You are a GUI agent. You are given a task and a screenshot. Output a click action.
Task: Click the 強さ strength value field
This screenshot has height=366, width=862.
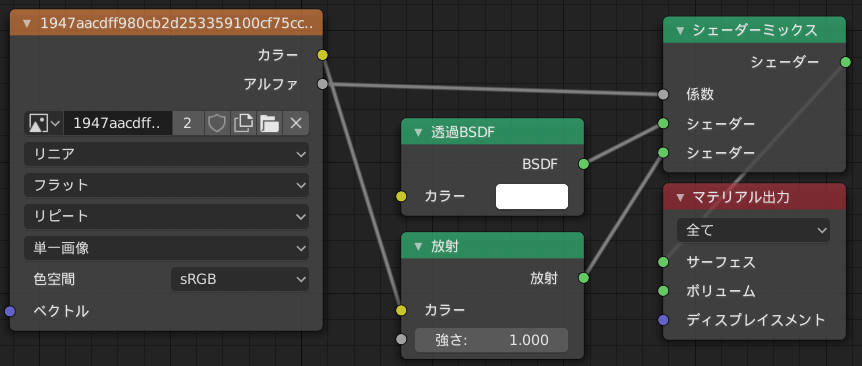[491, 340]
